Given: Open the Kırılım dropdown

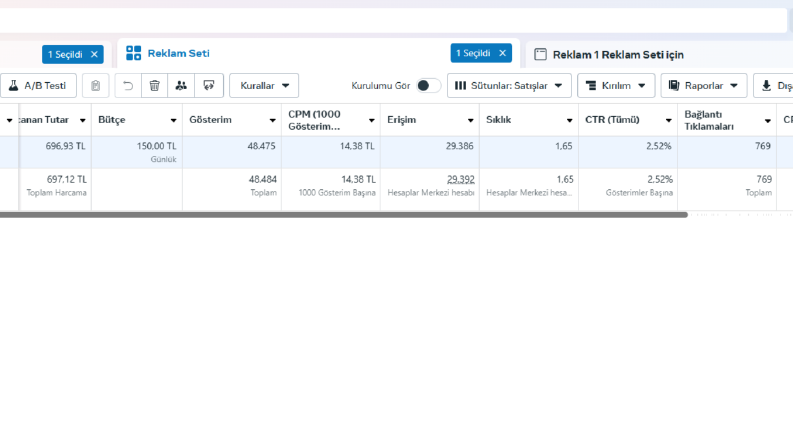Looking at the screenshot, I should [616, 85].
